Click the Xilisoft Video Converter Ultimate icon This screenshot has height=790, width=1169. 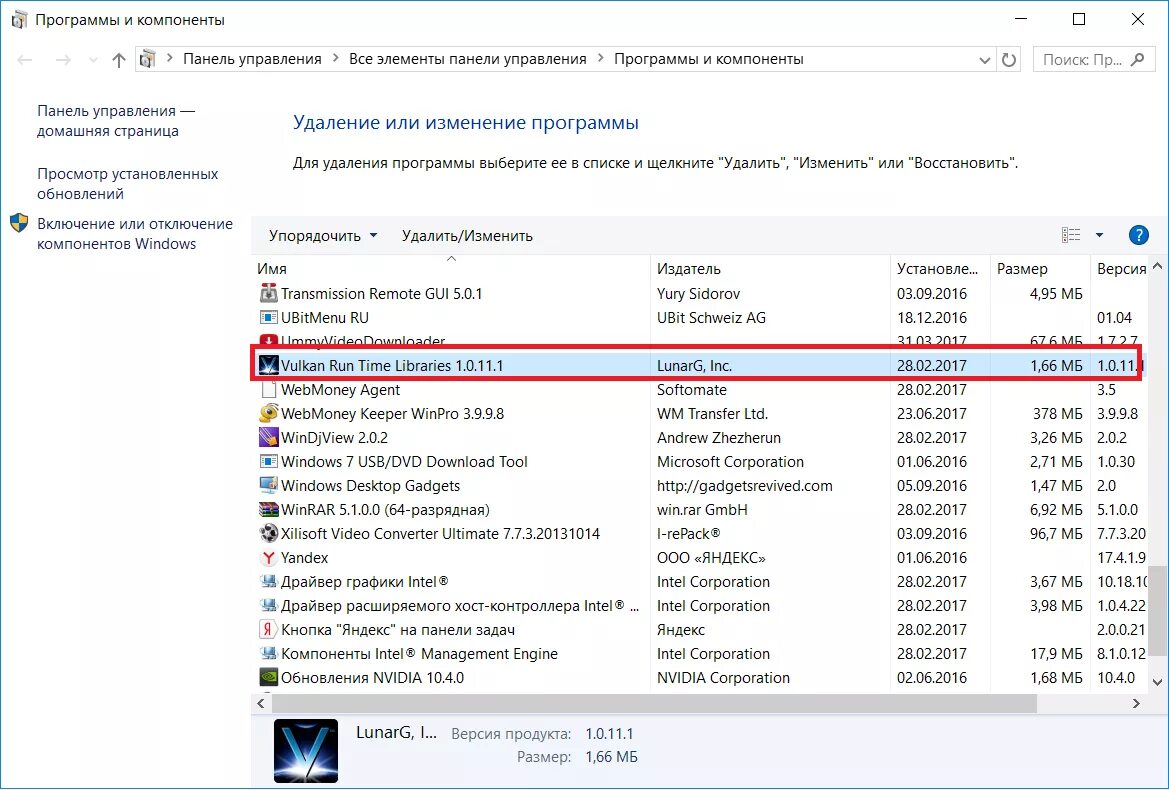(x=268, y=534)
